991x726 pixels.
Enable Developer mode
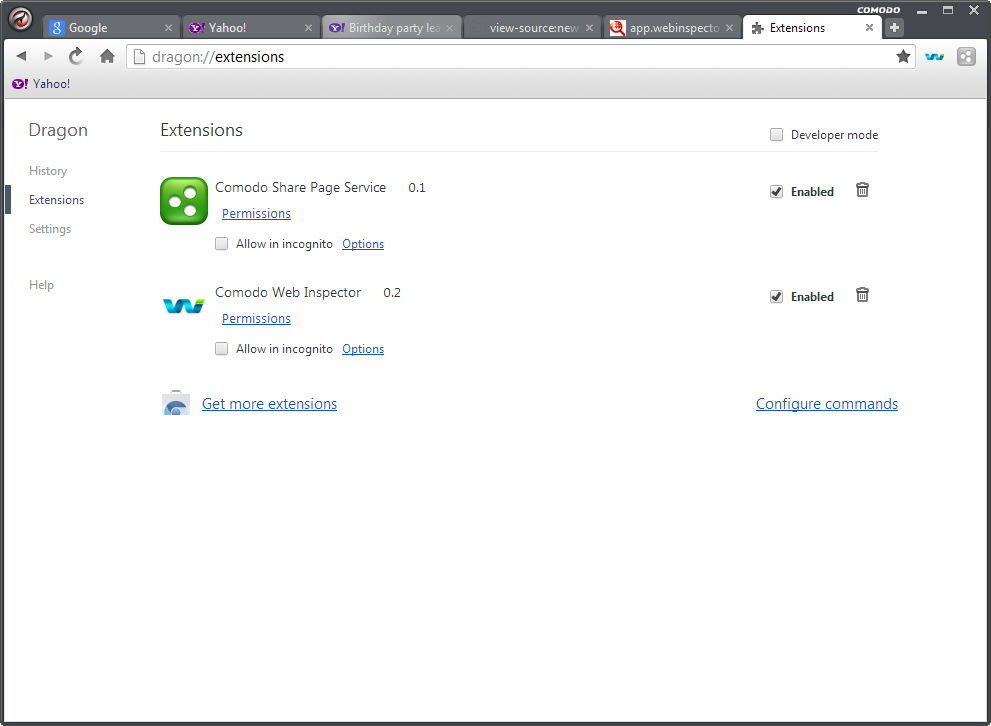[776, 134]
